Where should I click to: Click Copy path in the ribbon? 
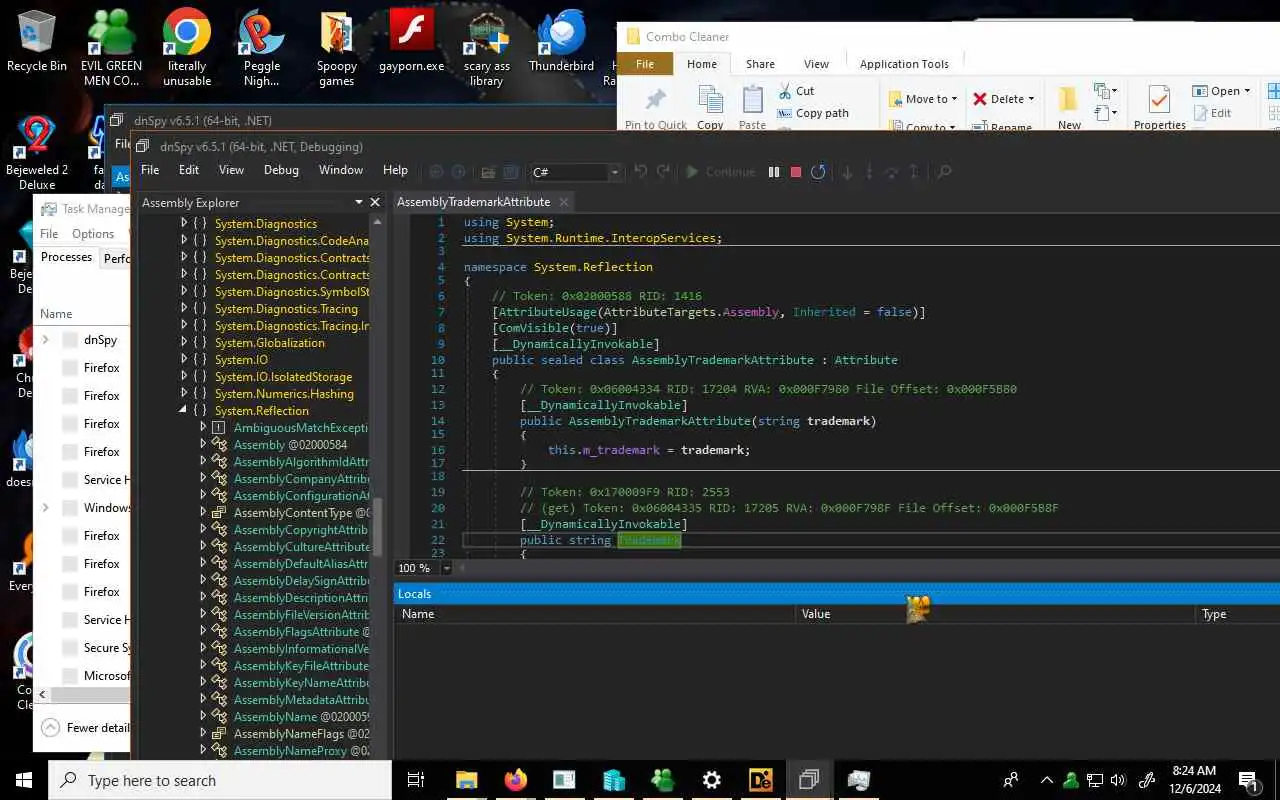[x=813, y=113]
